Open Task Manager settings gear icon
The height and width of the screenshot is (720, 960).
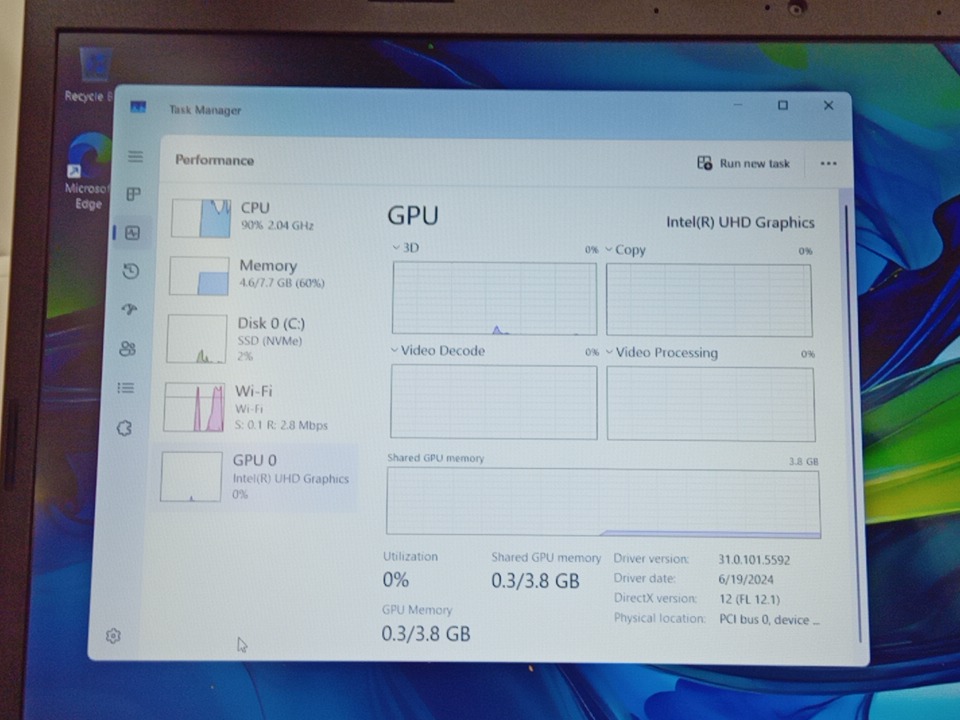[113, 636]
